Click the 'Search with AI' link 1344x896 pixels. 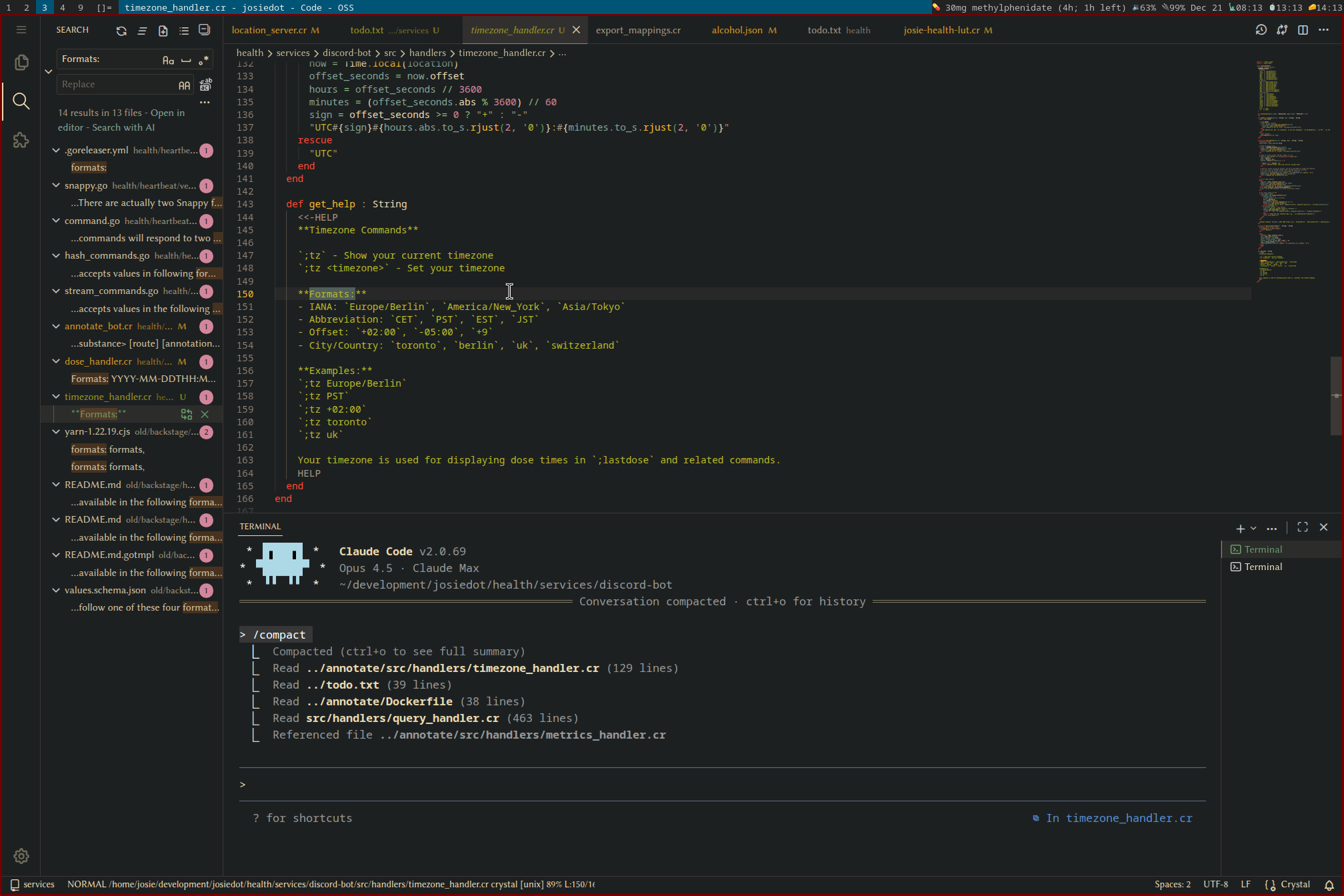click(x=123, y=127)
